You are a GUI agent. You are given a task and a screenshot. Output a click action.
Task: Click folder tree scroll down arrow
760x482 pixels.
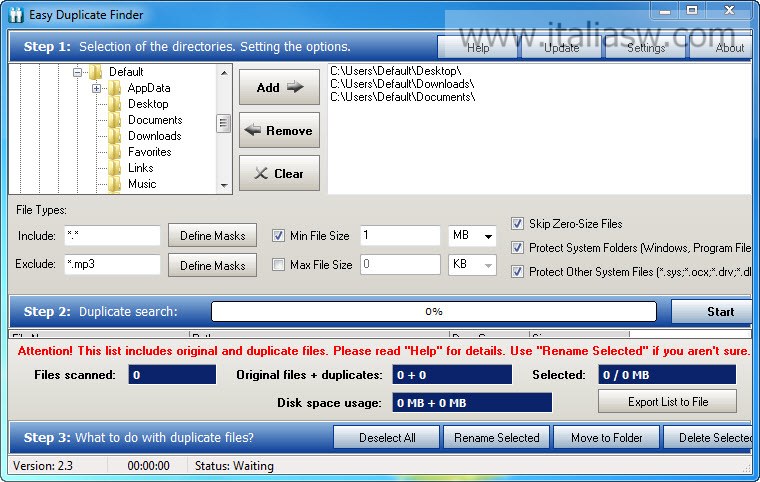click(224, 186)
